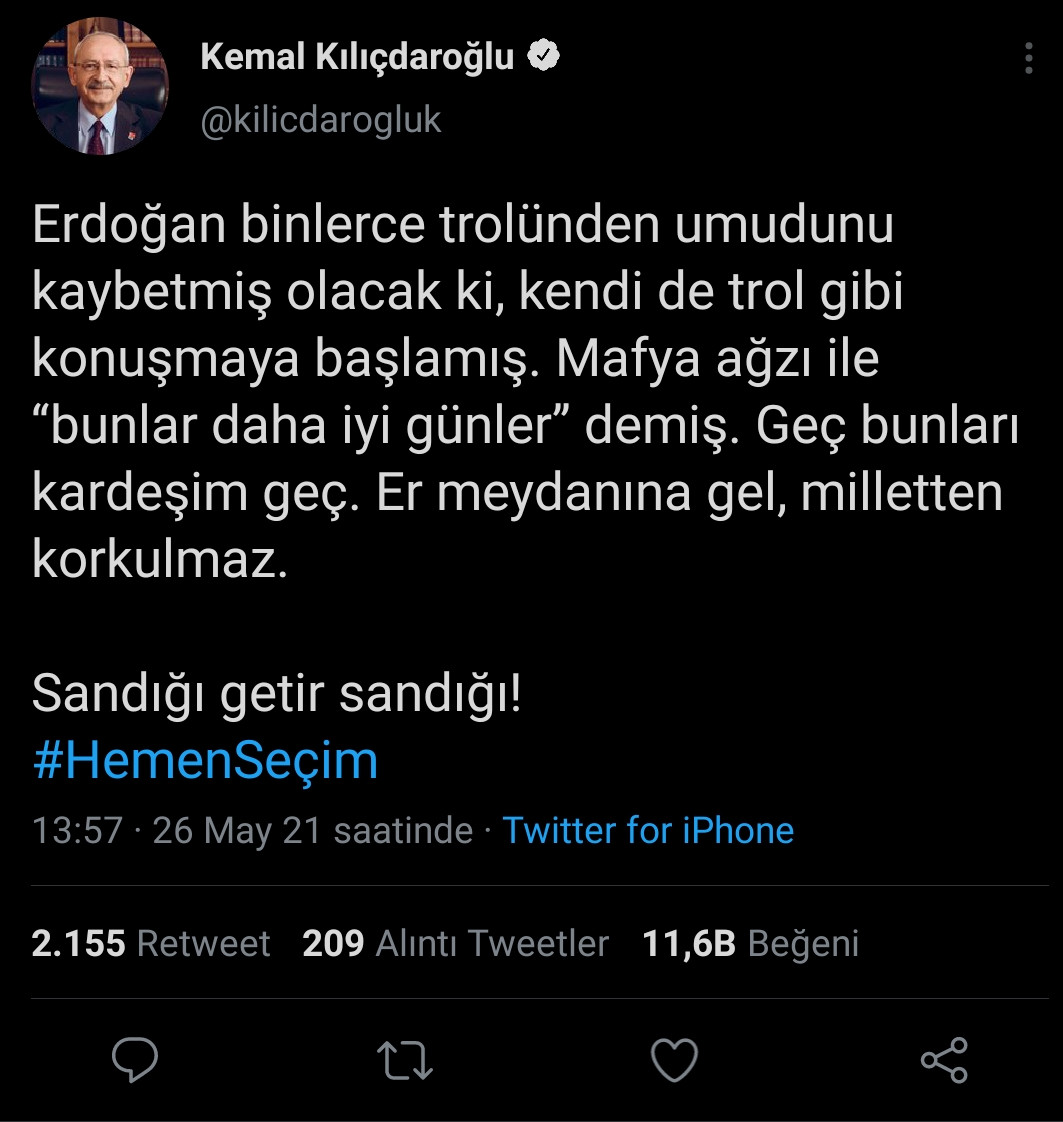The image size is (1063, 1122).
Task: View the 2.155 Retweet list
Action: (x=148, y=941)
